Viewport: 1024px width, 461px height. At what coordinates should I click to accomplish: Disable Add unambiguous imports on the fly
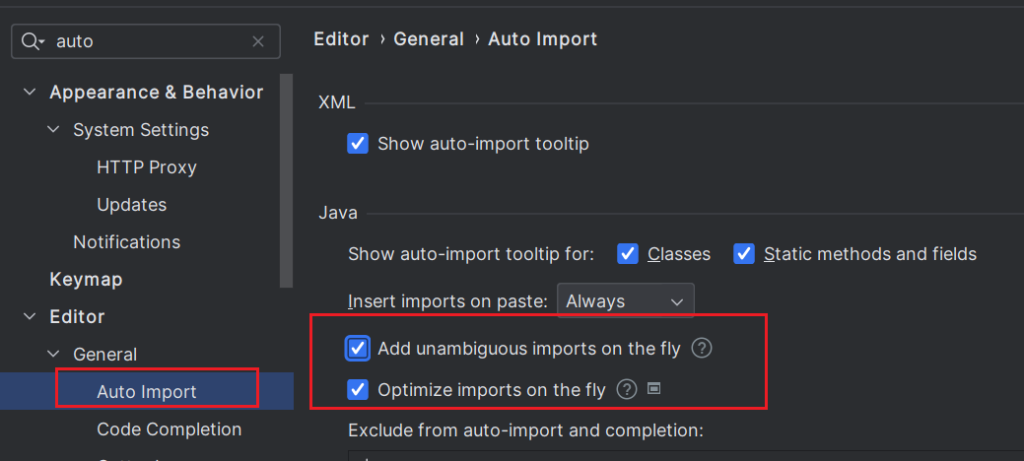pos(358,349)
